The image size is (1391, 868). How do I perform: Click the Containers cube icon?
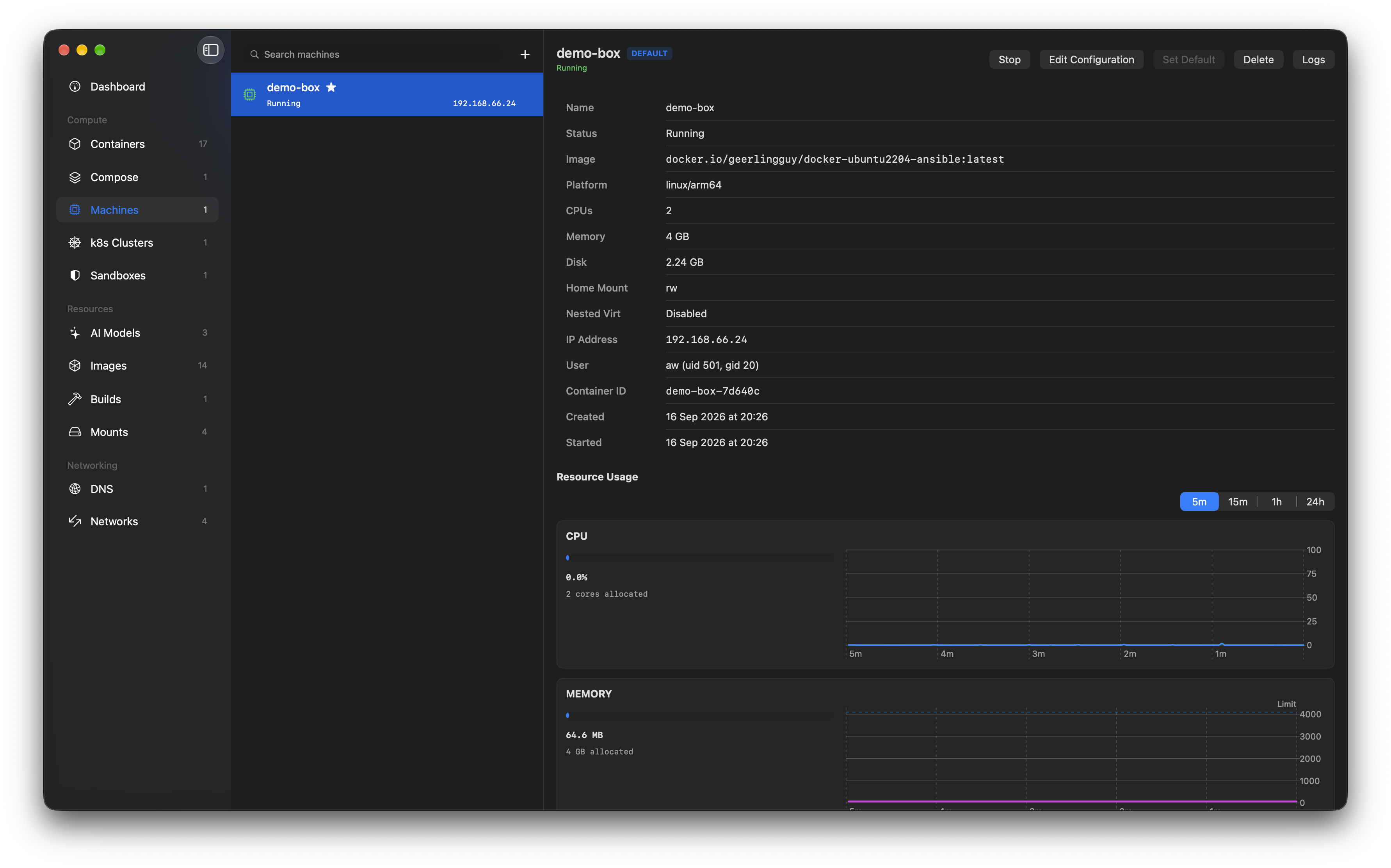coord(75,144)
